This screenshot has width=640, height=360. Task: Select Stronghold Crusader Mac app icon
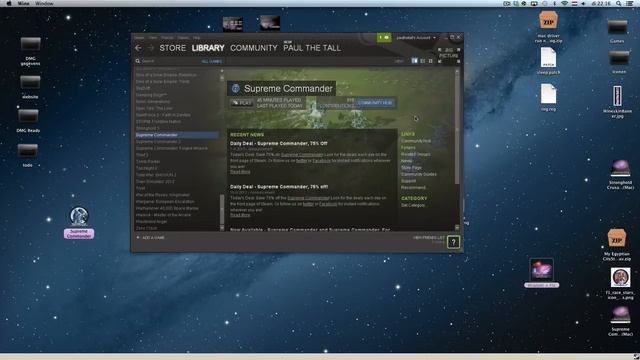click(x=620, y=169)
